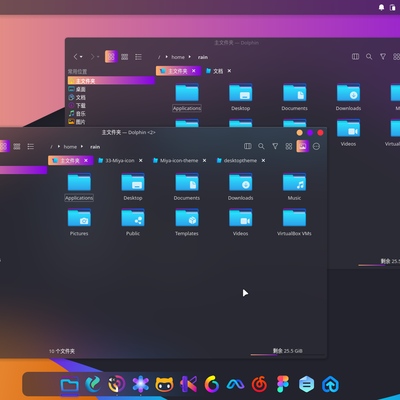This screenshot has height=400, width=400.
Task: Click search magnifier in back Dolphin window
Action: pos(369,57)
